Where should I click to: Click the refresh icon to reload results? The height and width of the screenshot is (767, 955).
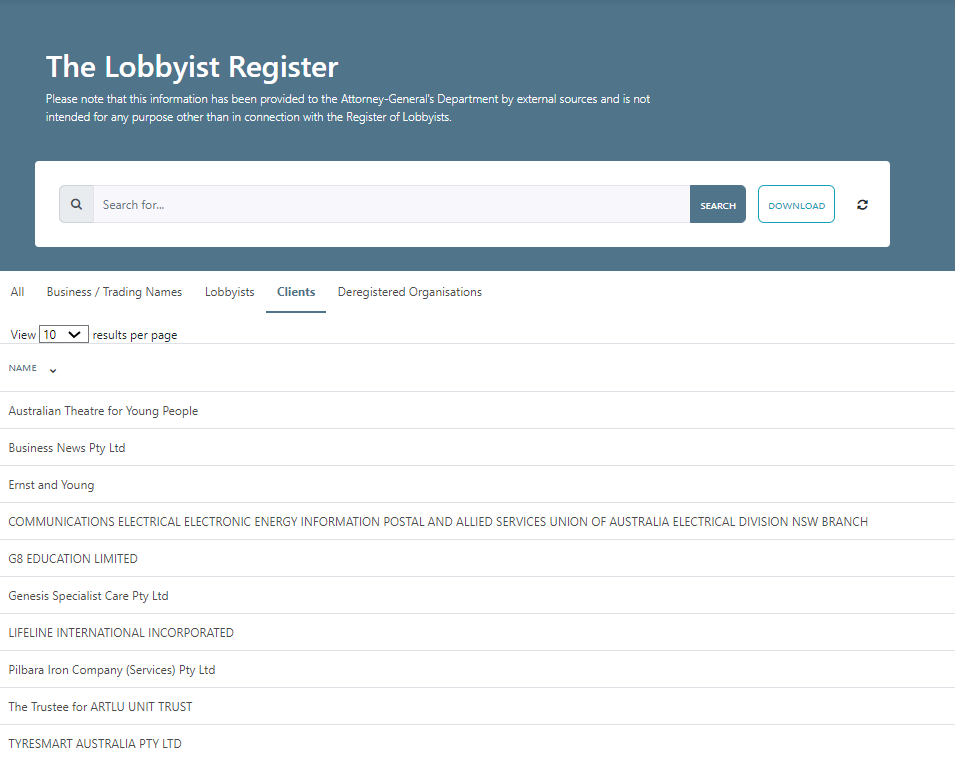coord(862,204)
